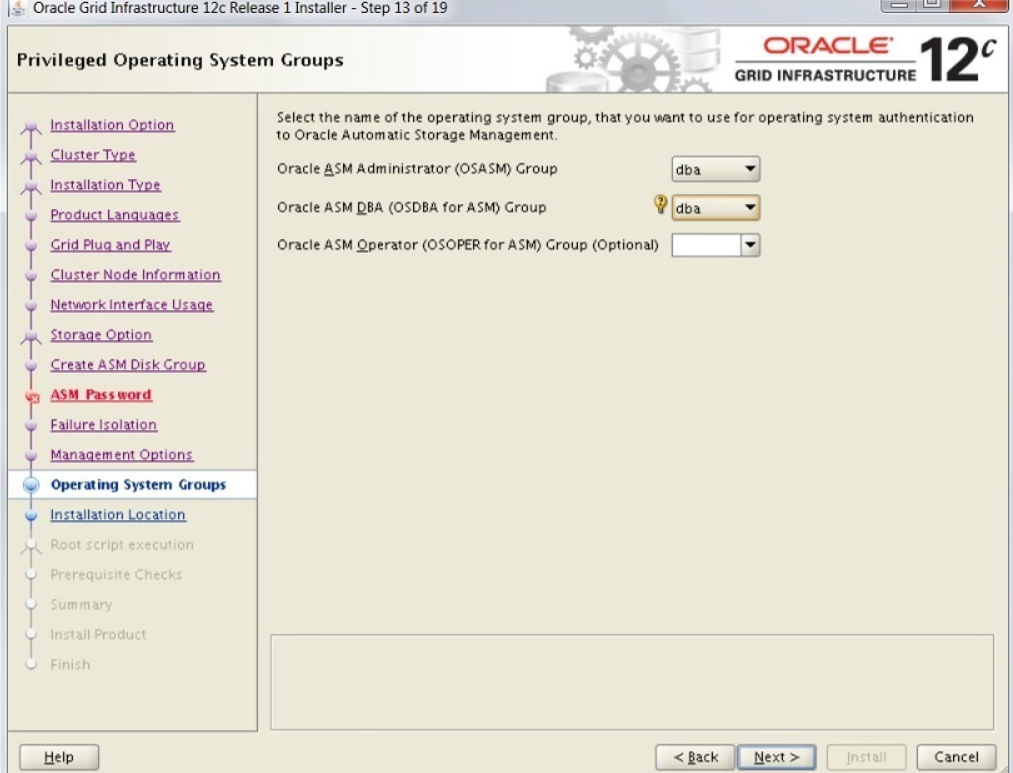Click the Cancel button
Viewport: 1013px width, 773px height.
pos(956,757)
